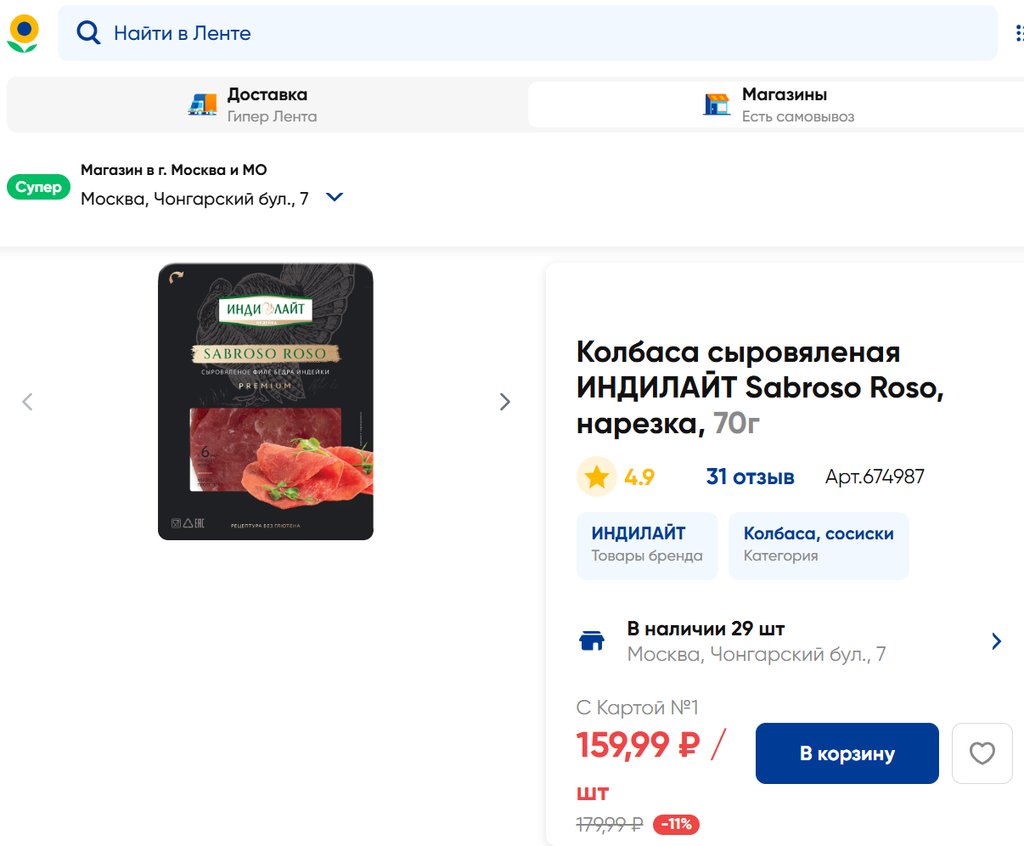Open stock availability details via right chevron
This screenshot has width=1024, height=846.
click(x=996, y=641)
